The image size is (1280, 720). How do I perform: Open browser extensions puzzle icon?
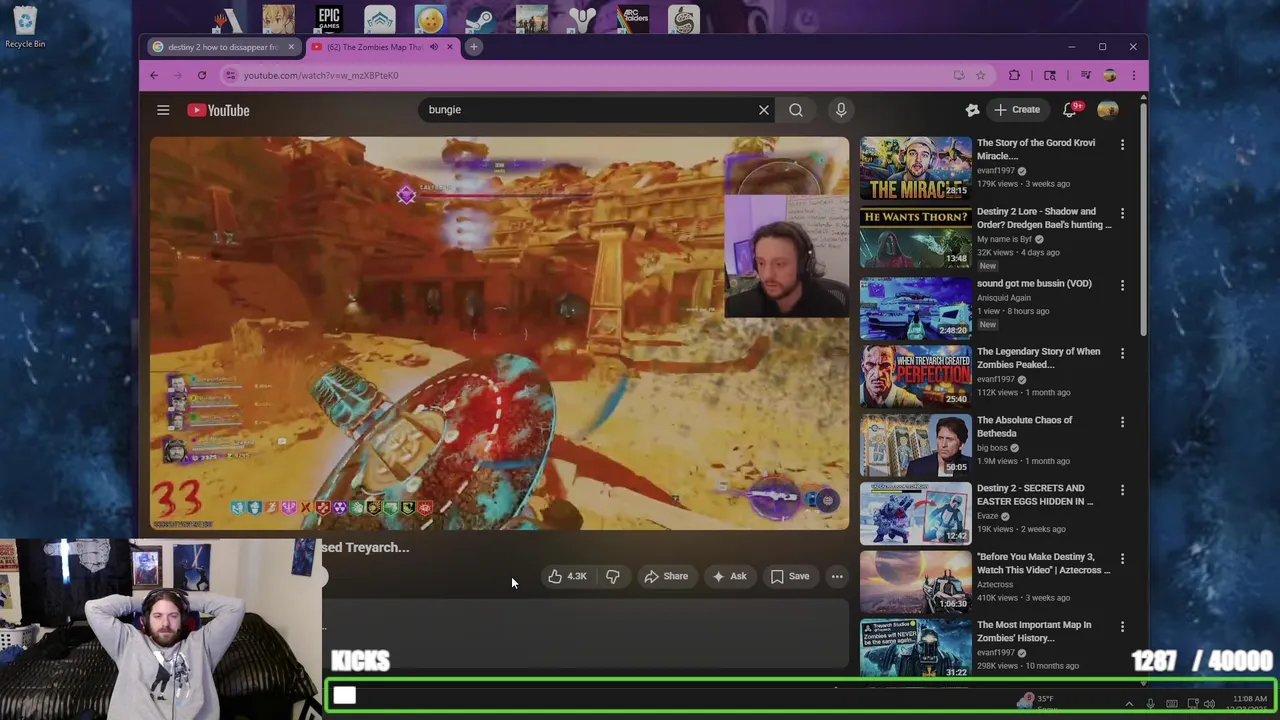1014,75
